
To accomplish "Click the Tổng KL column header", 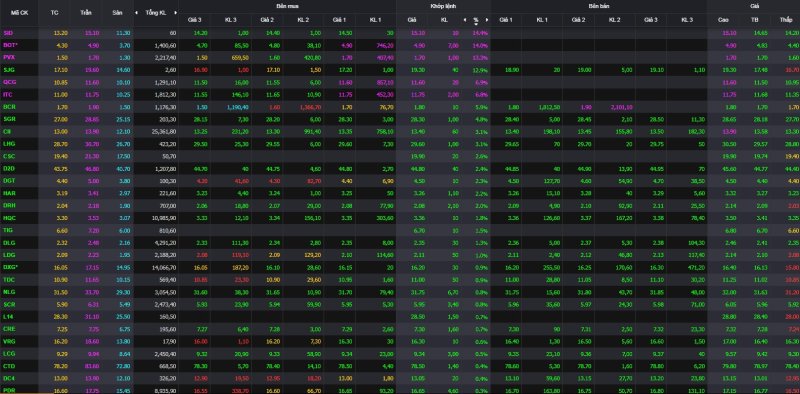I will tap(156, 13).
